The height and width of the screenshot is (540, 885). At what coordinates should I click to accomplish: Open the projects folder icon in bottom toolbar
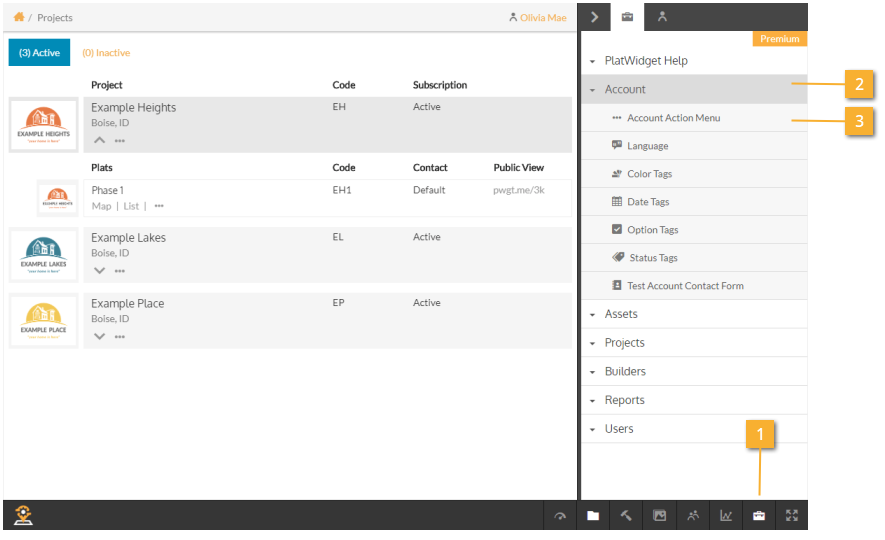(x=593, y=516)
